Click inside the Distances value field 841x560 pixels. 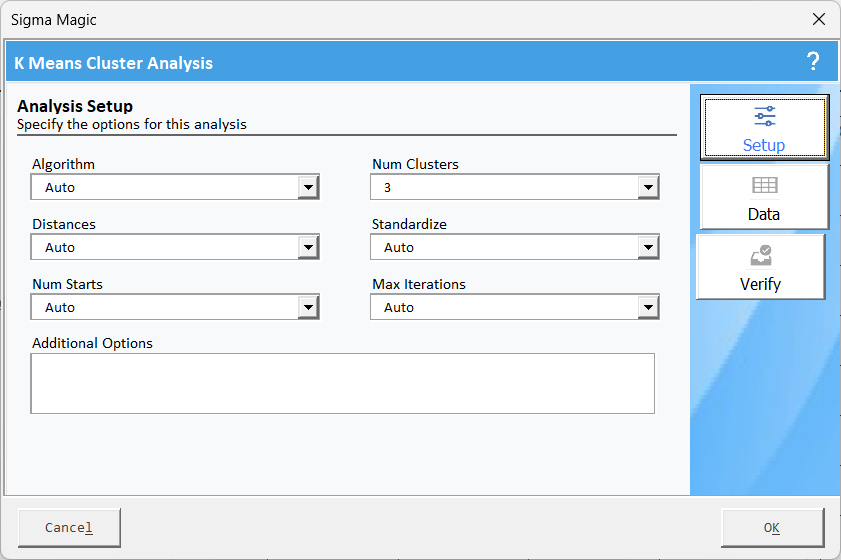pyautogui.click(x=165, y=248)
